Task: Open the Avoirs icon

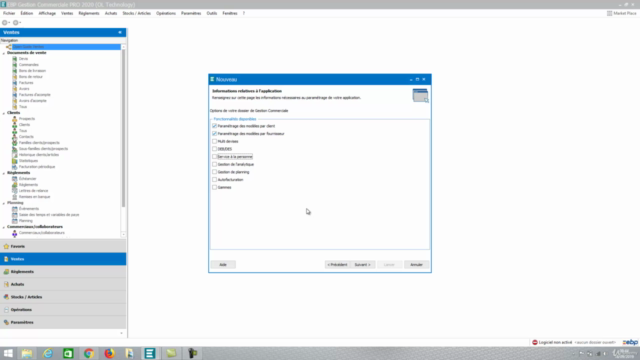Action: coord(15,89)
